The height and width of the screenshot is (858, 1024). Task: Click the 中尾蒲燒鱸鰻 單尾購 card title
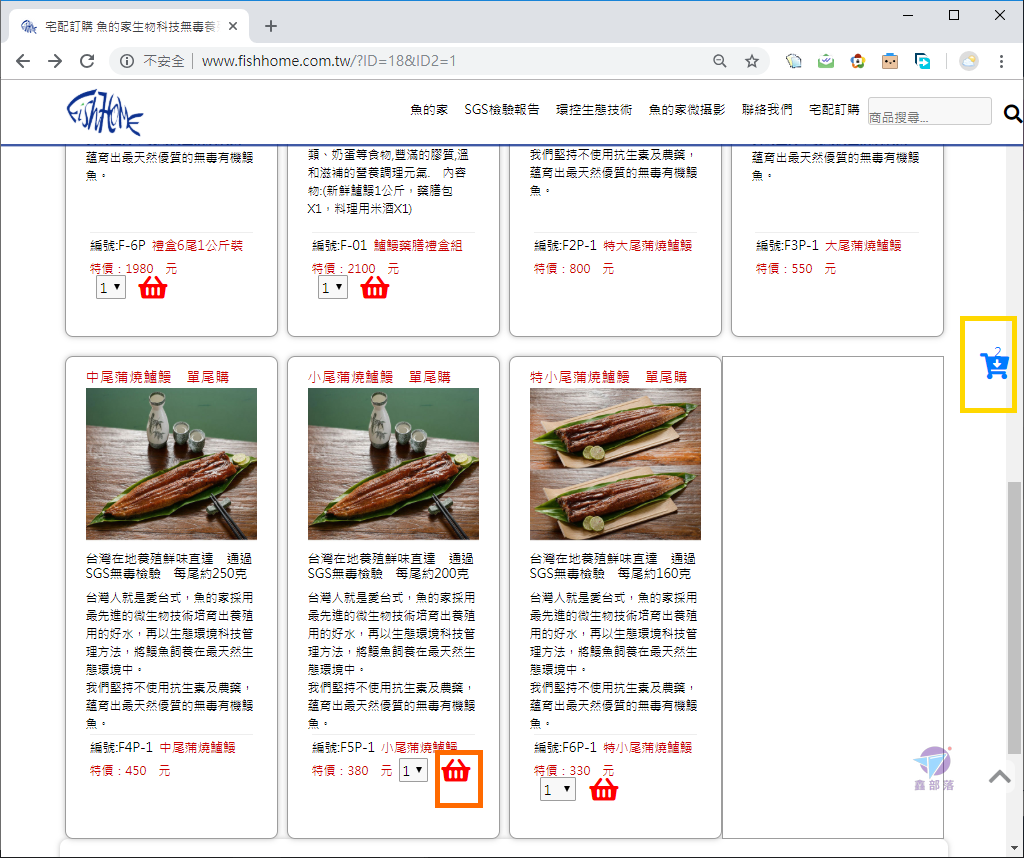coord(157,377)
